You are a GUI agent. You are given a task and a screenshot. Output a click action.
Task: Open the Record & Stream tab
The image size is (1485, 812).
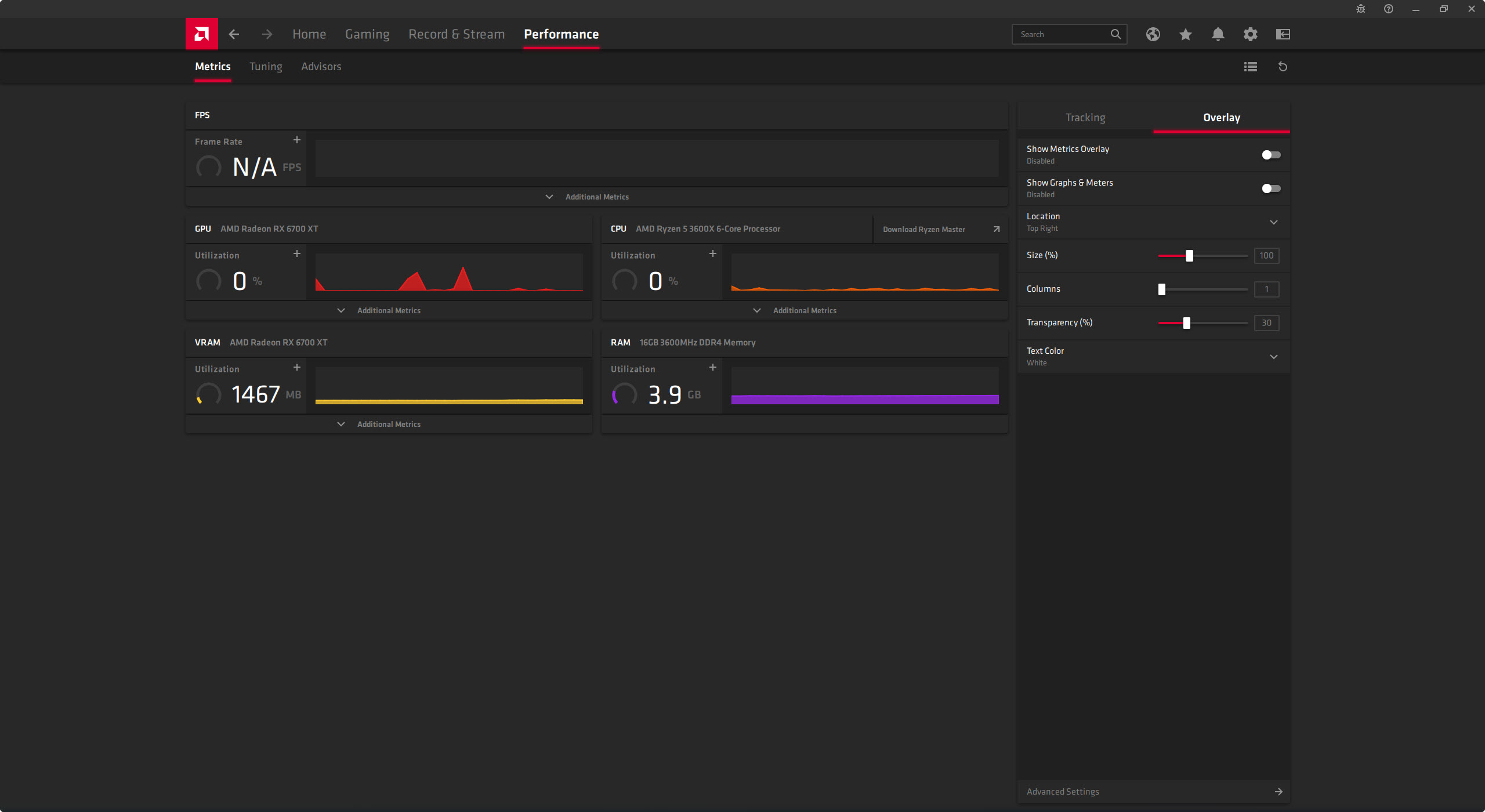coord(457,34)
